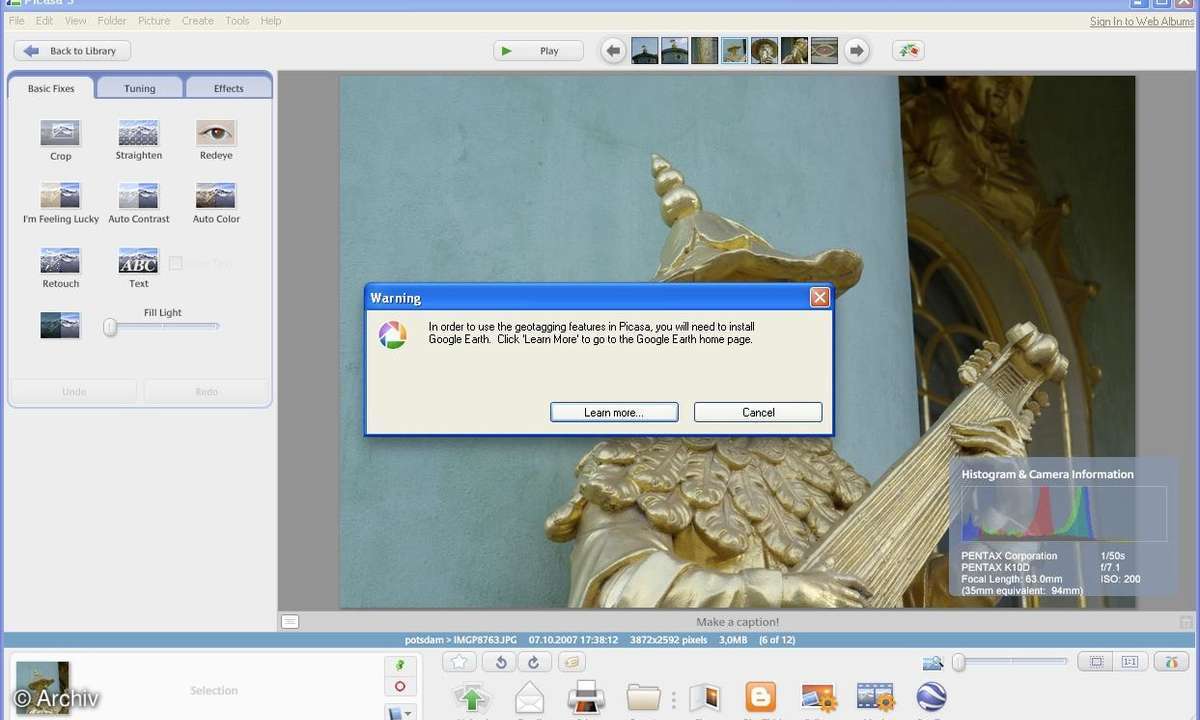Export photo using the folder icon
Viewport: 1200px width, 720px height.
pos(644,699)
